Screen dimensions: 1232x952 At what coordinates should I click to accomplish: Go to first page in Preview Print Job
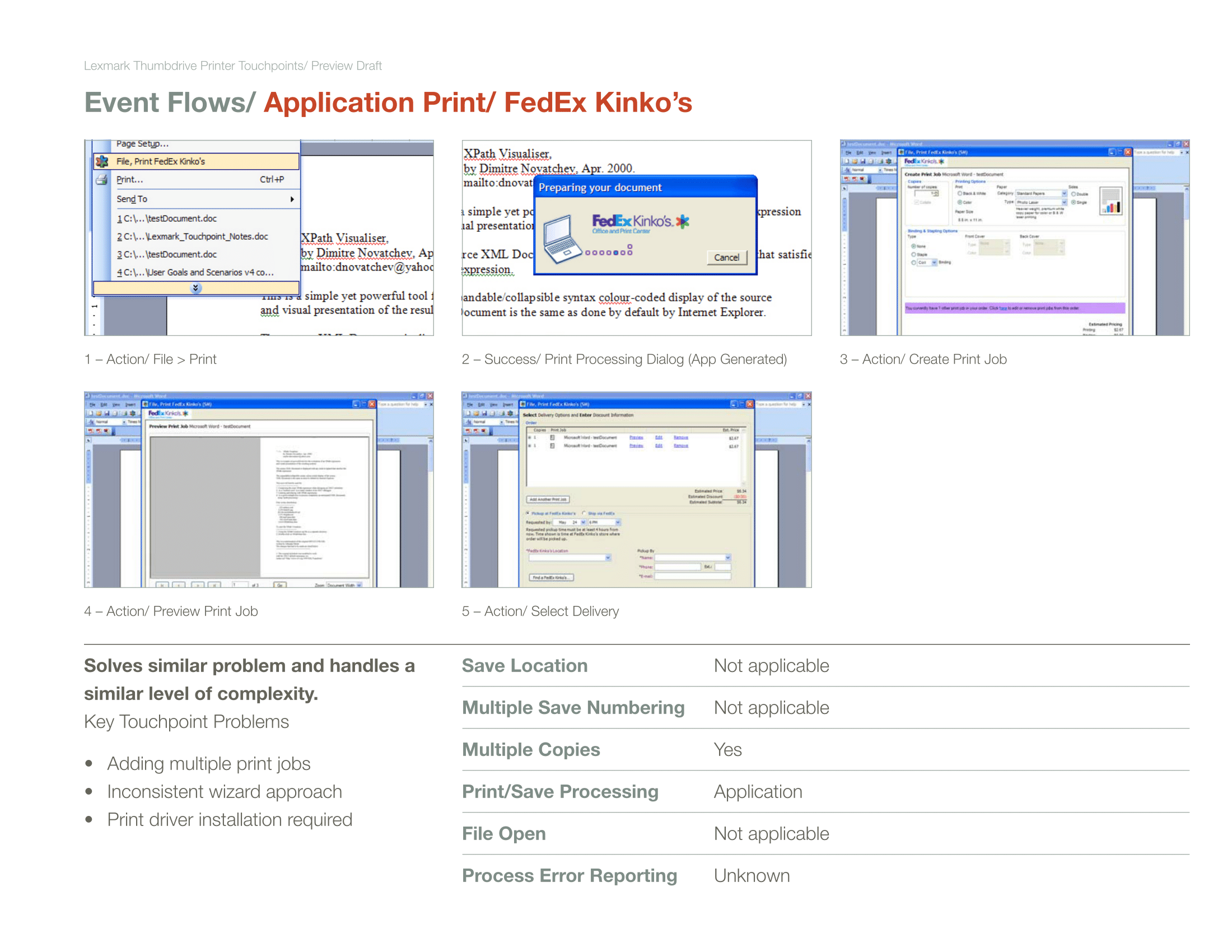coord(162,585)
